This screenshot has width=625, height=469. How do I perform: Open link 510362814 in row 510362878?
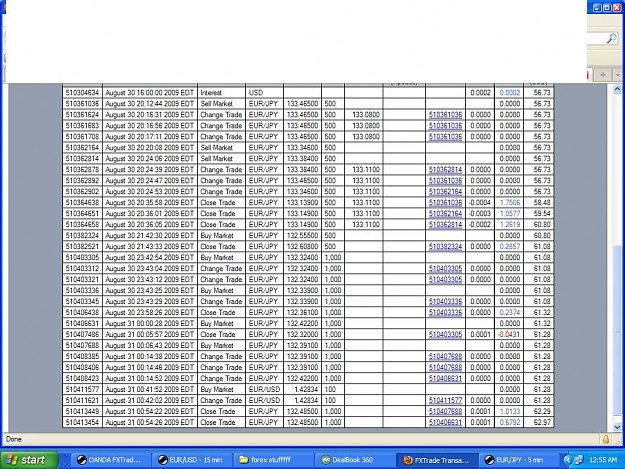point(445,170)
